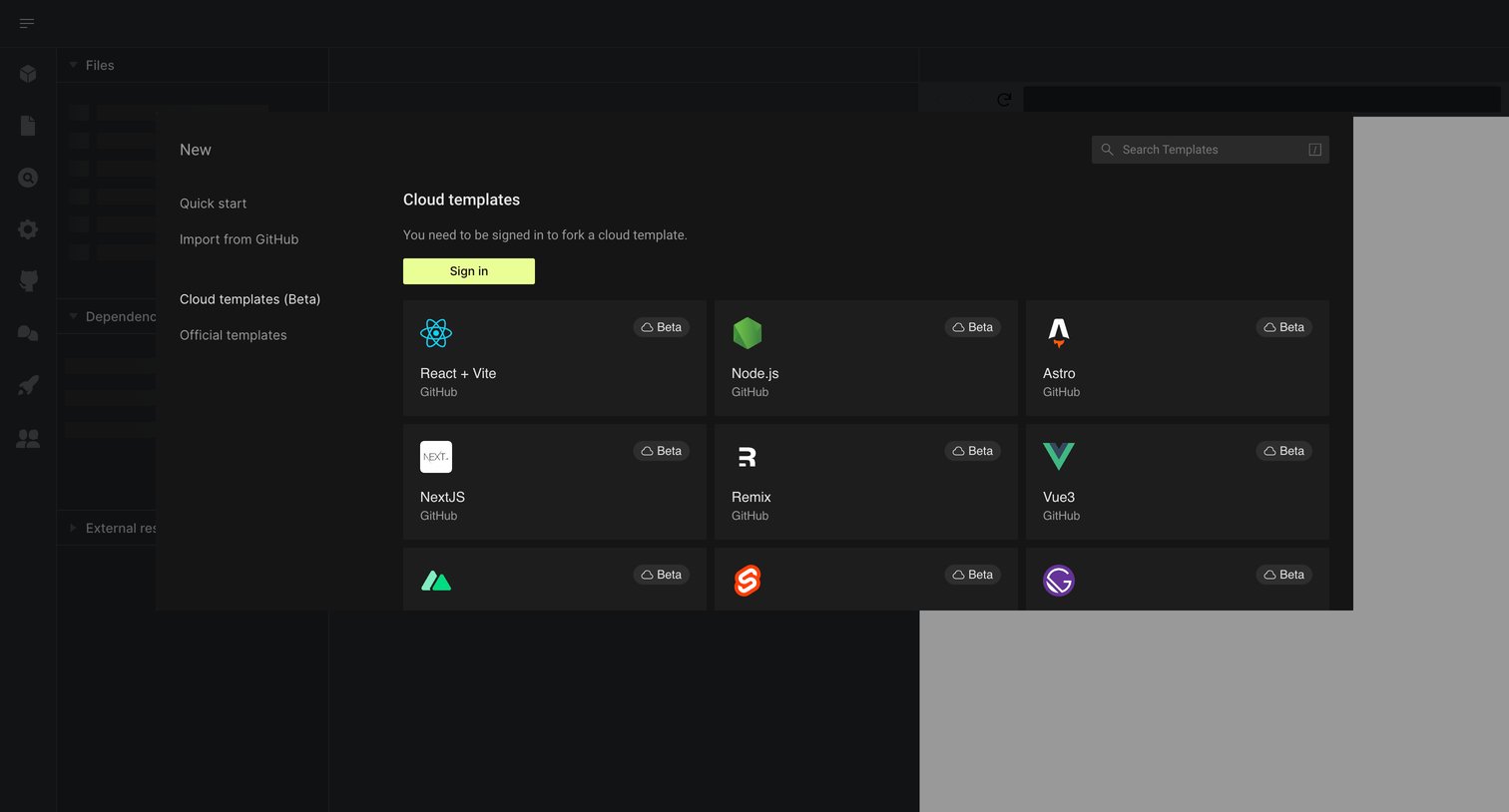Click the magnifier icon in Search Templates

[1107, 150]
